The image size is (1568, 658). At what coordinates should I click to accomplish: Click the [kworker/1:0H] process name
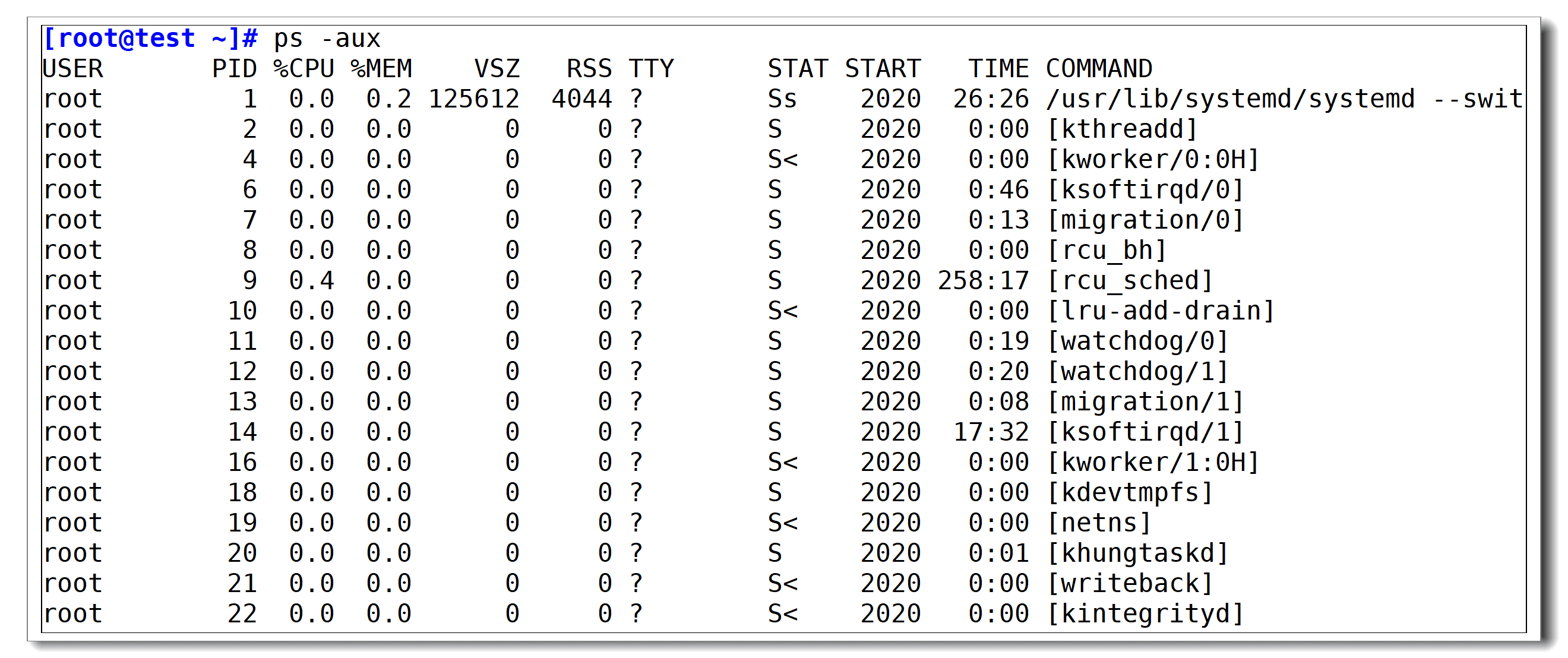(1153, 463)
